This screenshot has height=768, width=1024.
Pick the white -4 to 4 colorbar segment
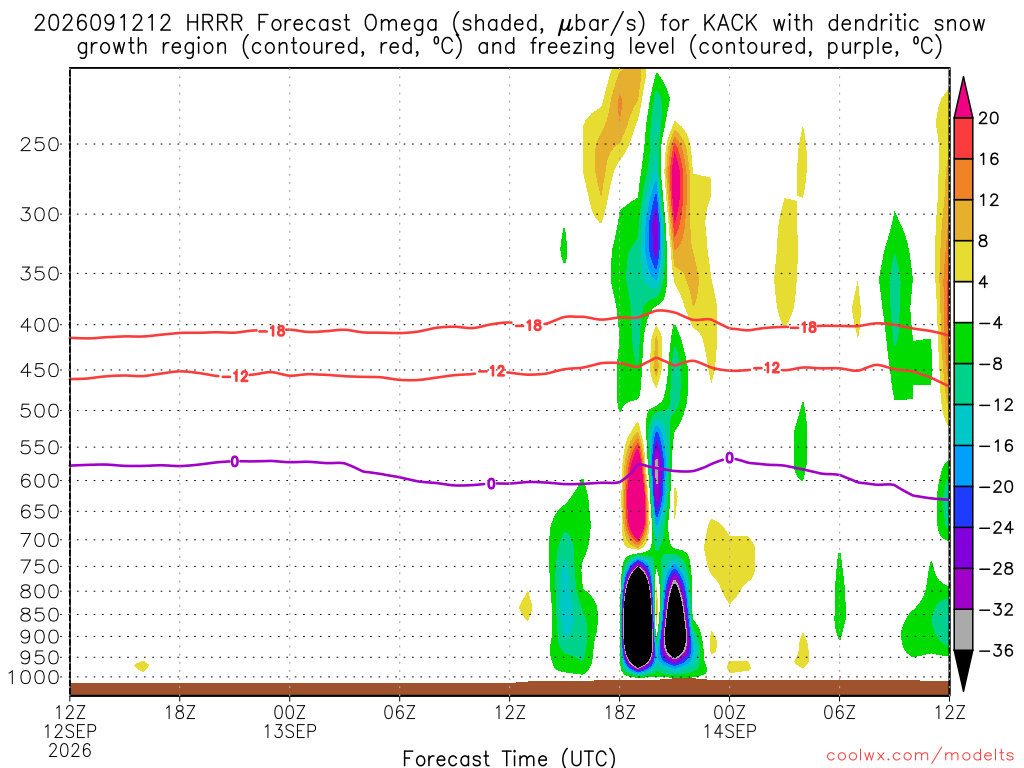pos(963,302)
